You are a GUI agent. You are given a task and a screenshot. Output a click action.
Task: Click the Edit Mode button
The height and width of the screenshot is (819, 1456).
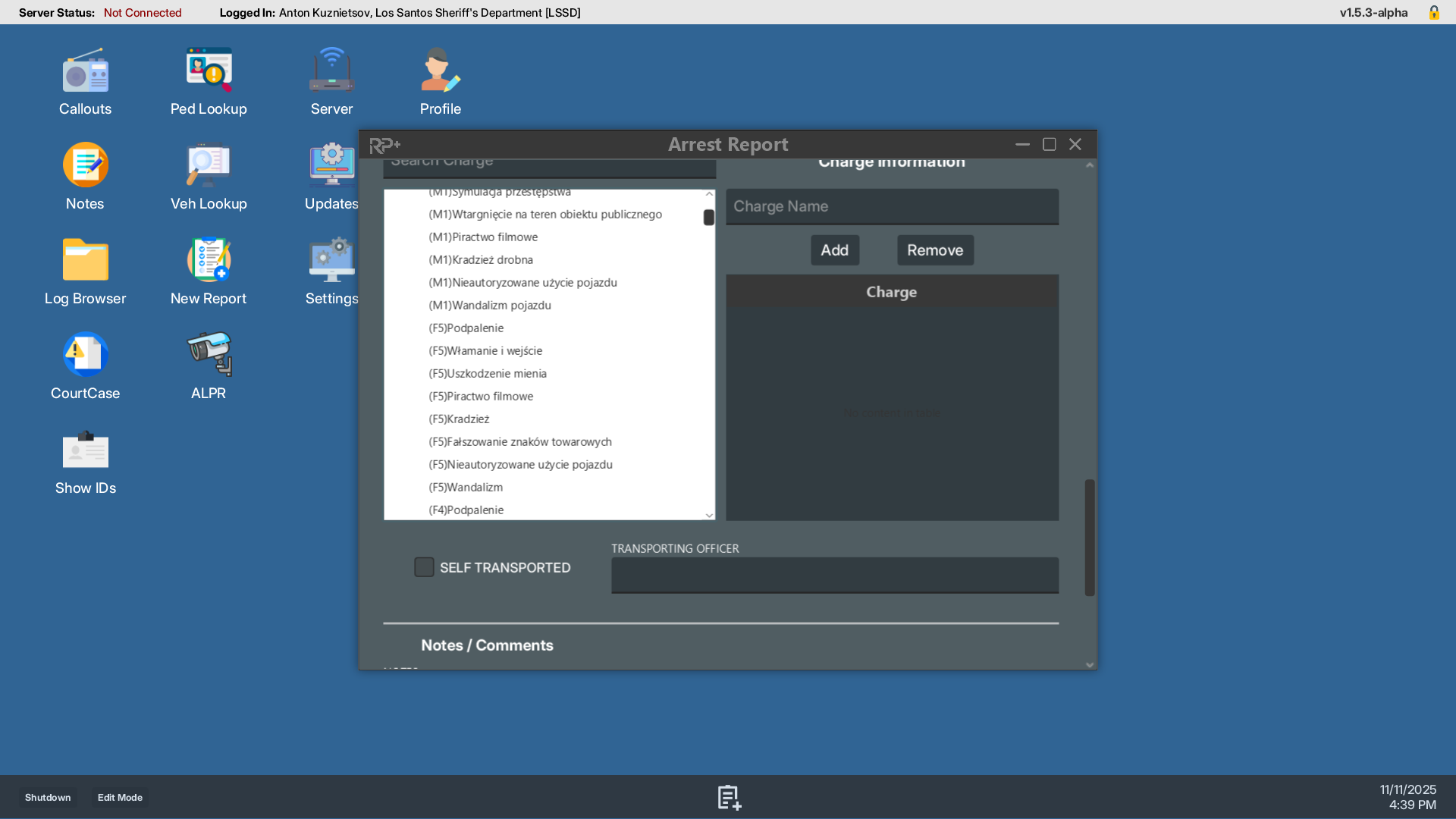[120, 798]
